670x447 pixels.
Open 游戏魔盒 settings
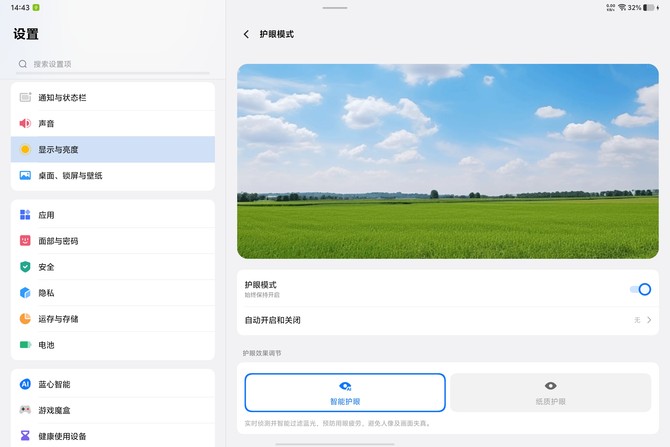pos(113,410)
